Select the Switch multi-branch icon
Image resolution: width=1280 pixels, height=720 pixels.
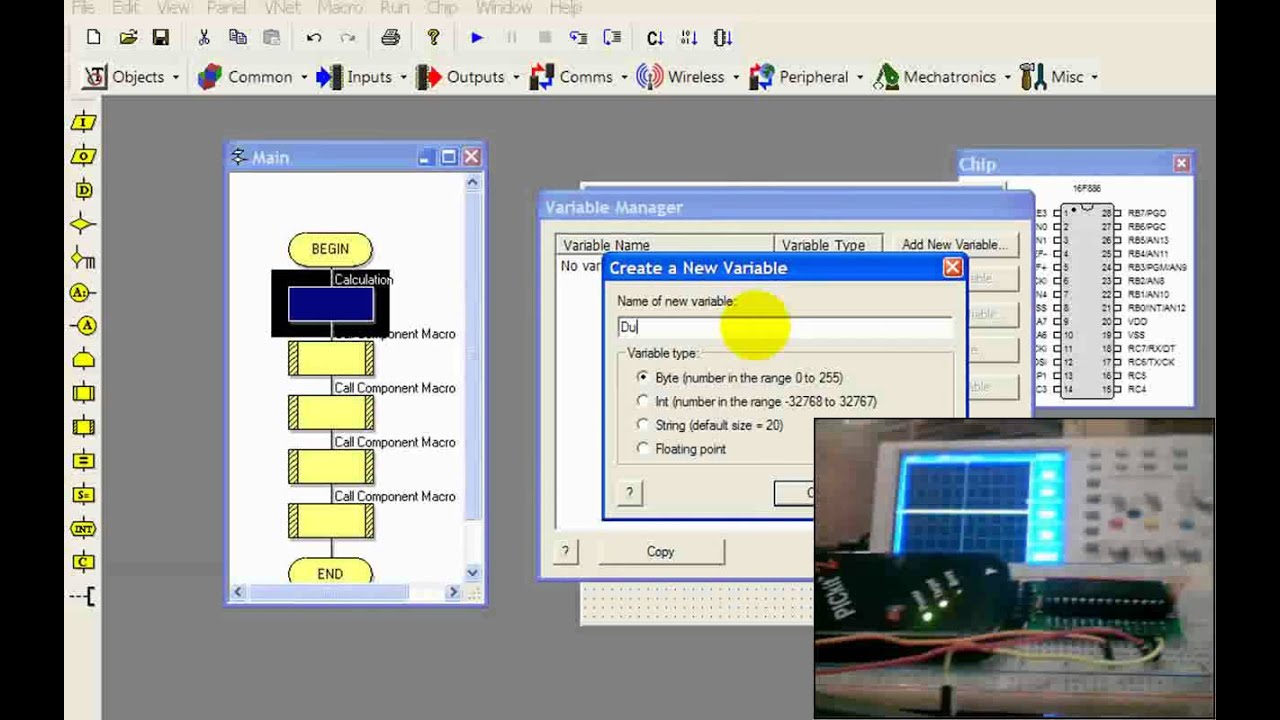[84, 258]
